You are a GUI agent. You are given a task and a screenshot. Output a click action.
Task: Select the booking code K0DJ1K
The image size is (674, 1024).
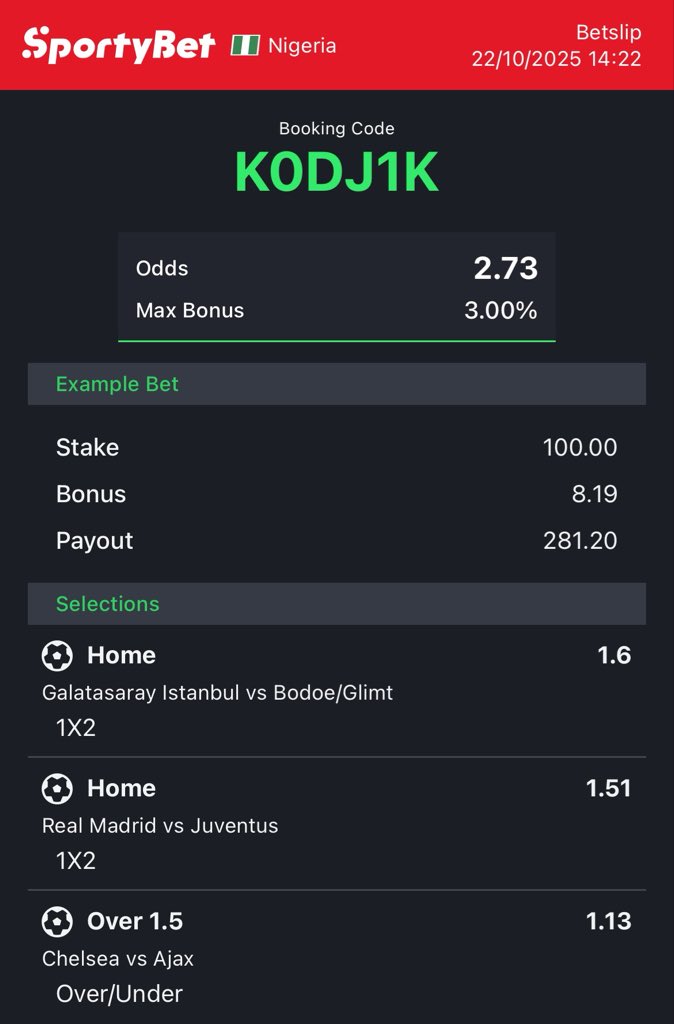point(336,172)
